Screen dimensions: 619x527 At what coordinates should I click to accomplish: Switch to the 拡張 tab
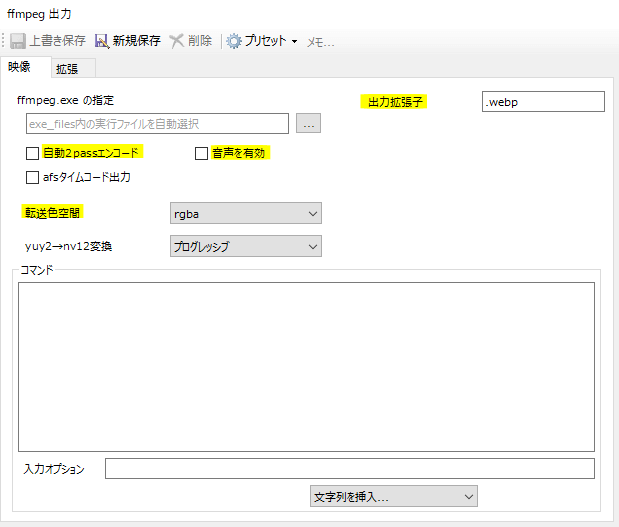click(67, 68)
